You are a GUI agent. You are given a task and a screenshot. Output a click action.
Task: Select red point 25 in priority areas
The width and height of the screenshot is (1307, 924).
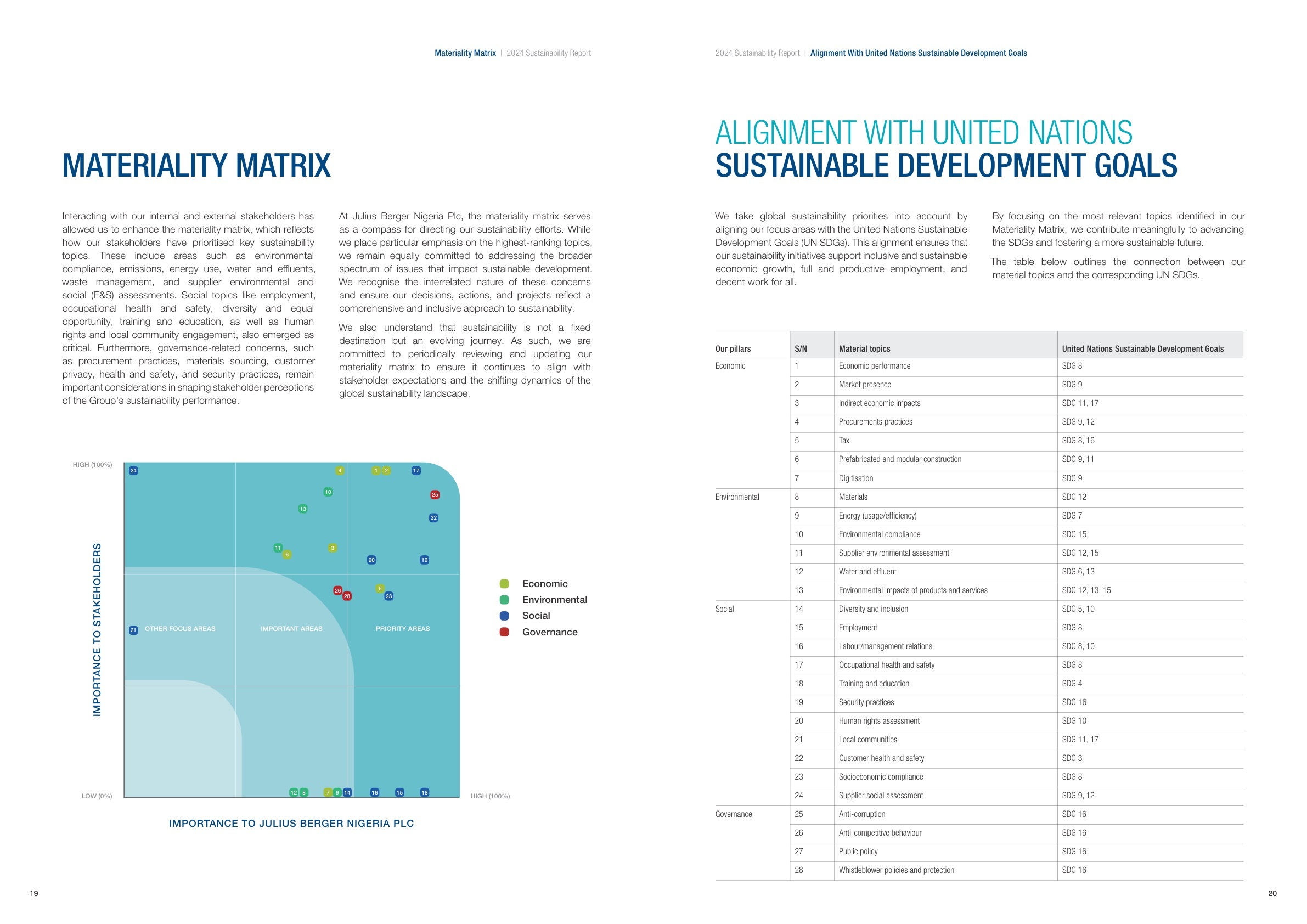[x=436, y=495]
